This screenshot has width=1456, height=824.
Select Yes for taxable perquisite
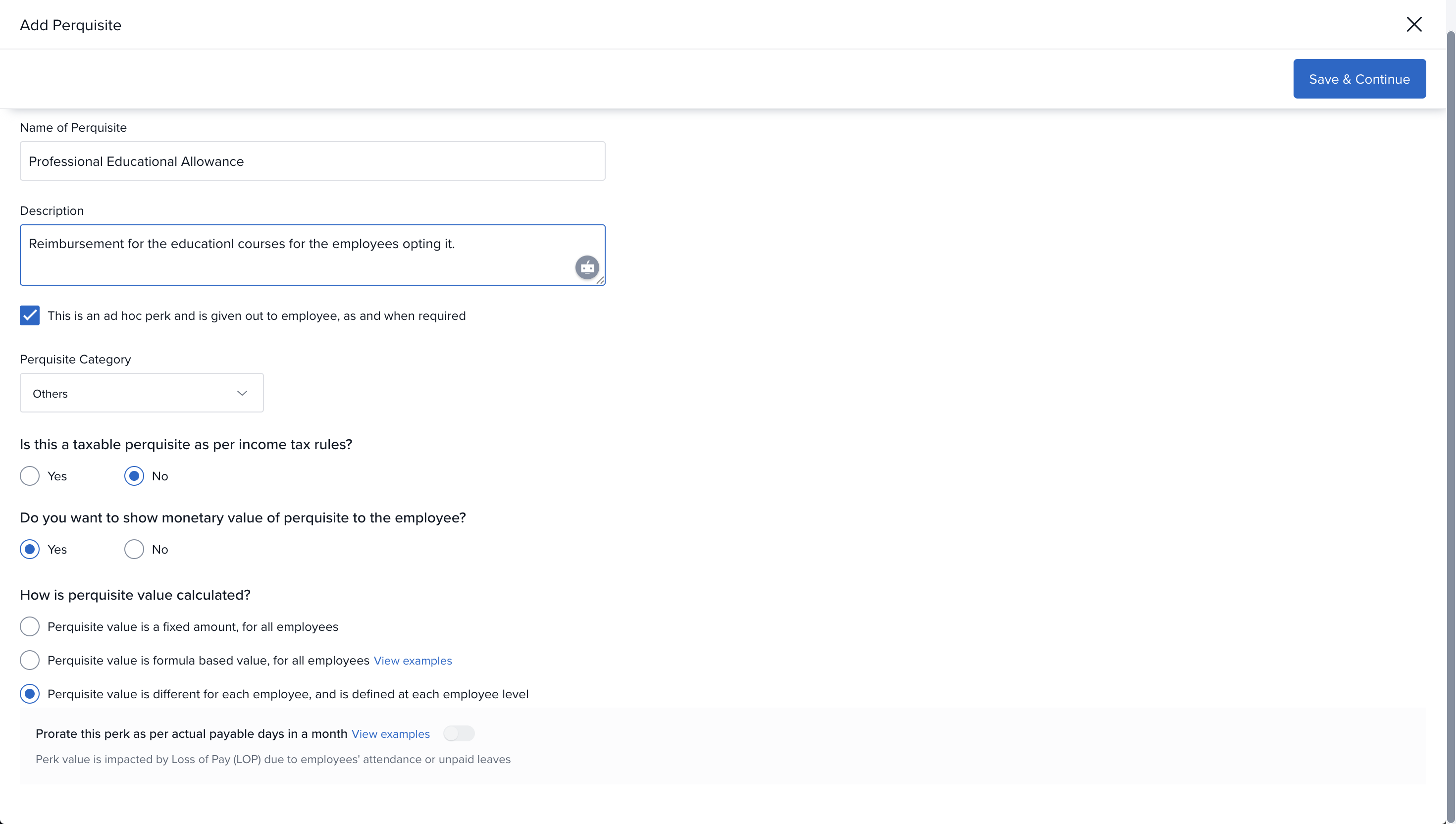click(29, 476)
